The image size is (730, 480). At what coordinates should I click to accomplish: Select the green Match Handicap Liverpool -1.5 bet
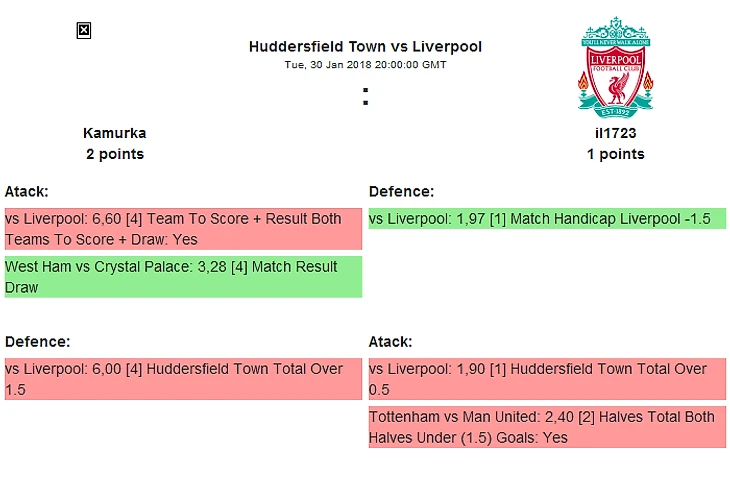tap(546, 219)
